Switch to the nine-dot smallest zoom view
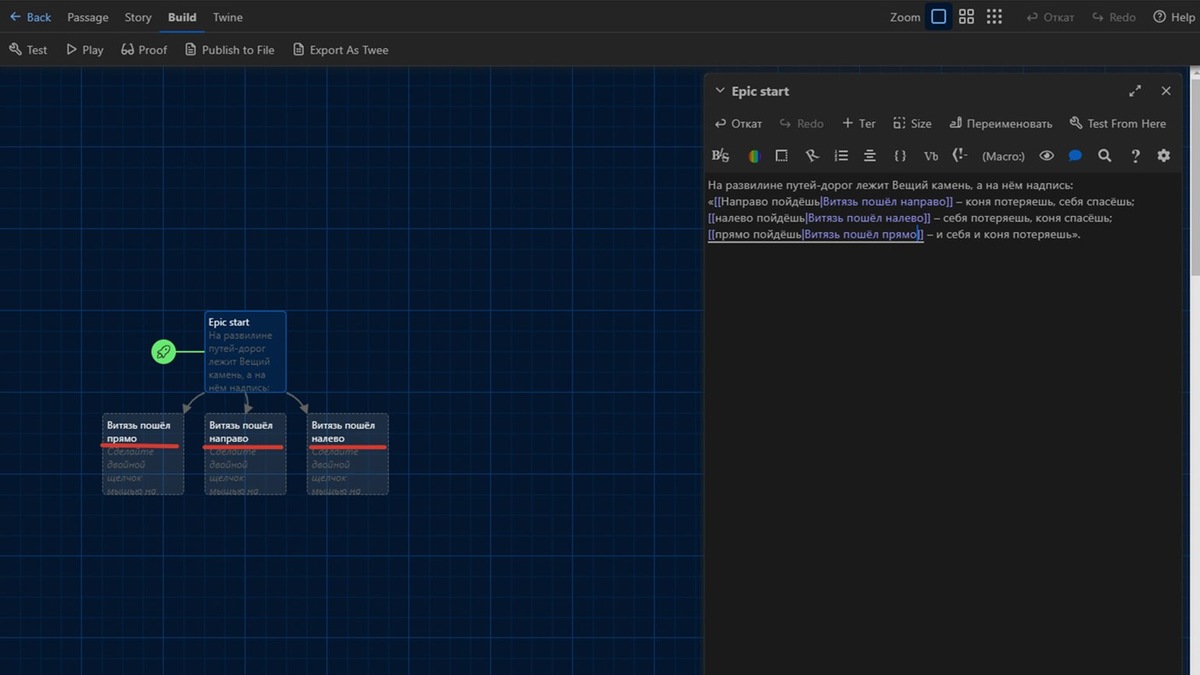Screen dimensions: 1200x675 [994, 17]
